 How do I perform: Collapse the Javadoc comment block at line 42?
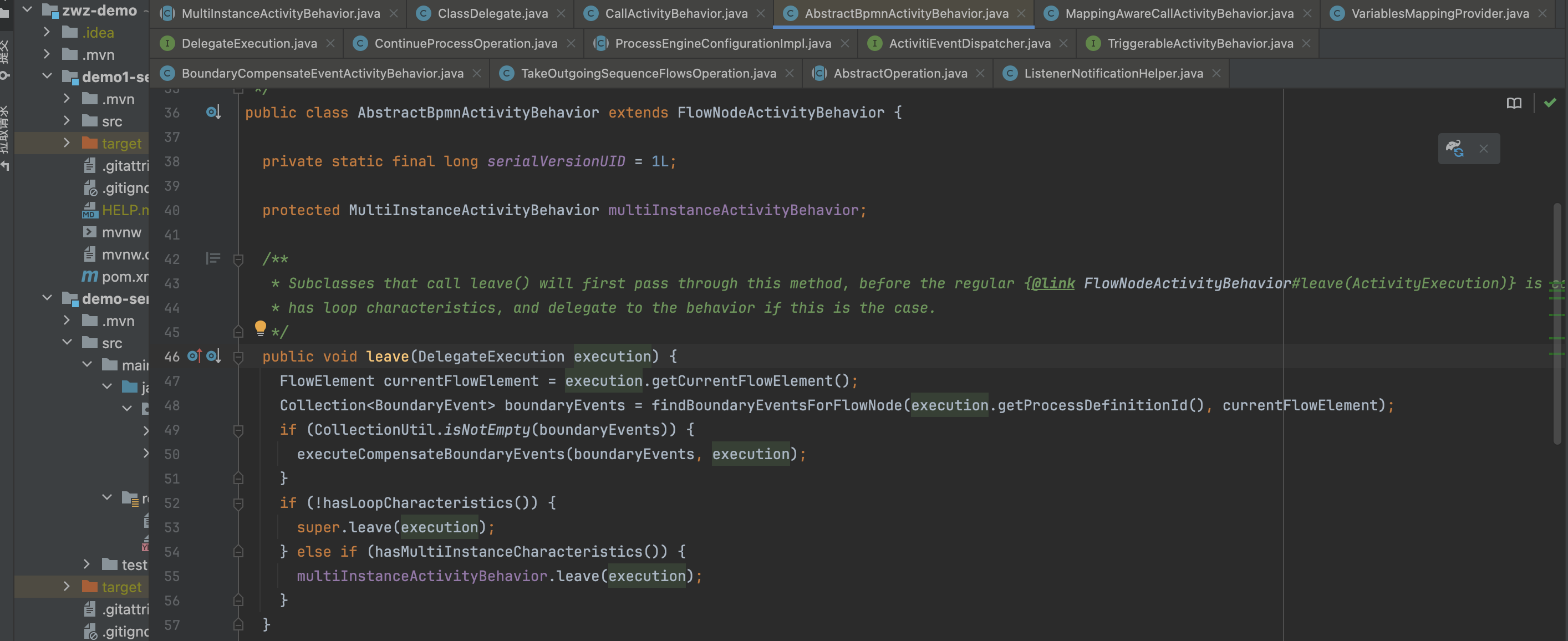click(x=238, y=260)
